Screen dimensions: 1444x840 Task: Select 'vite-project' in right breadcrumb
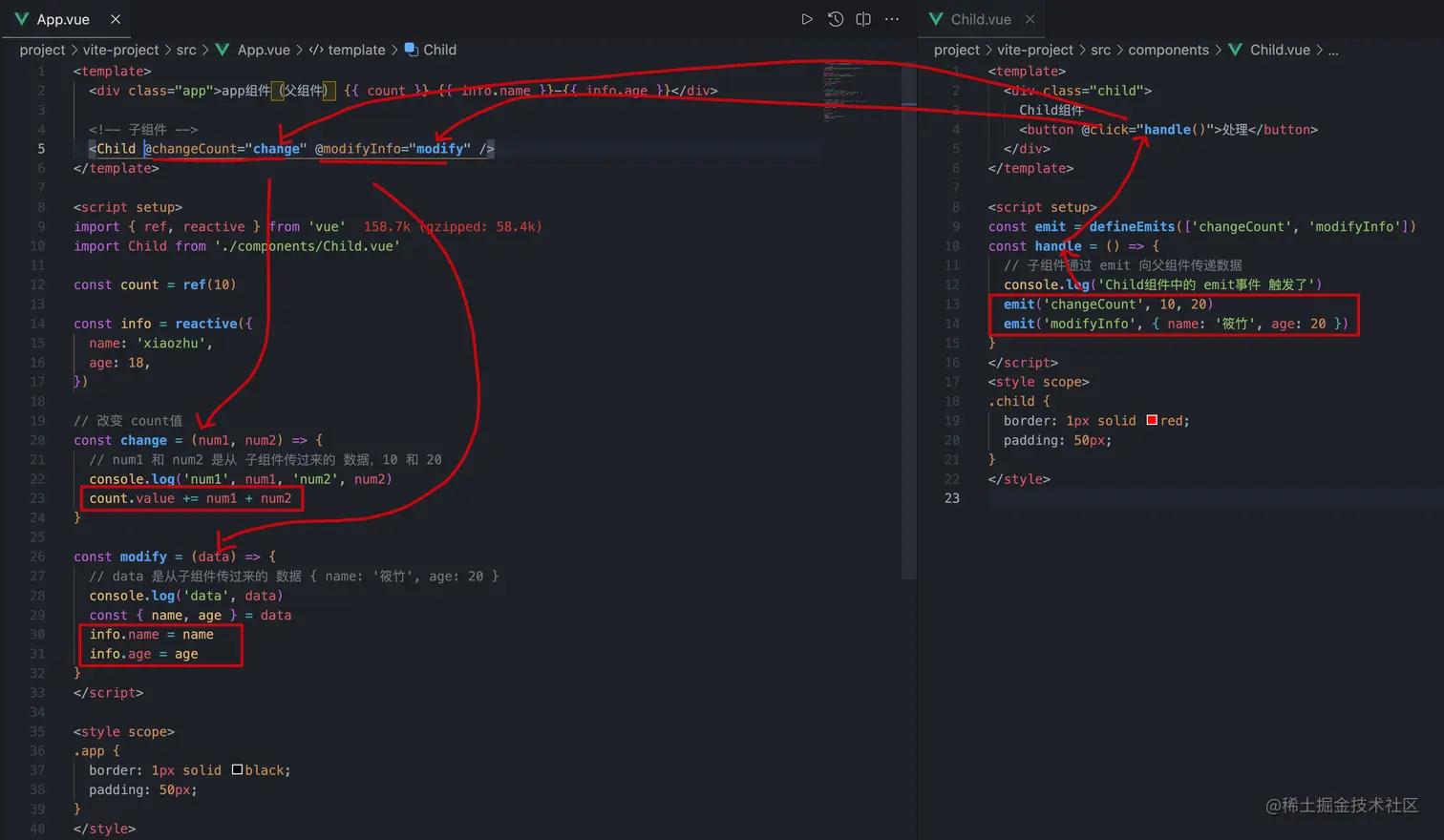point(1035,50)
